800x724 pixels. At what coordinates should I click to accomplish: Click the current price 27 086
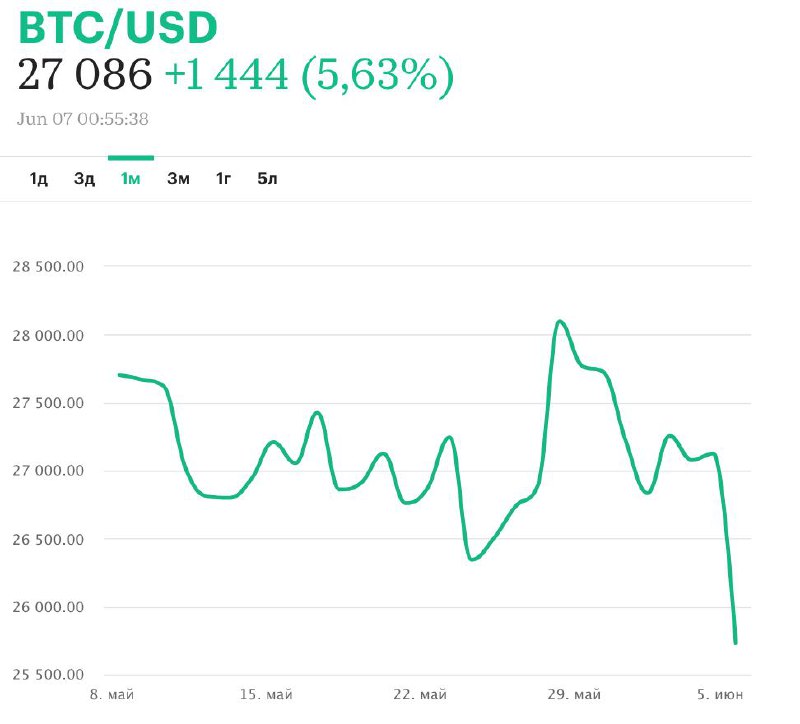pos(85,76)
